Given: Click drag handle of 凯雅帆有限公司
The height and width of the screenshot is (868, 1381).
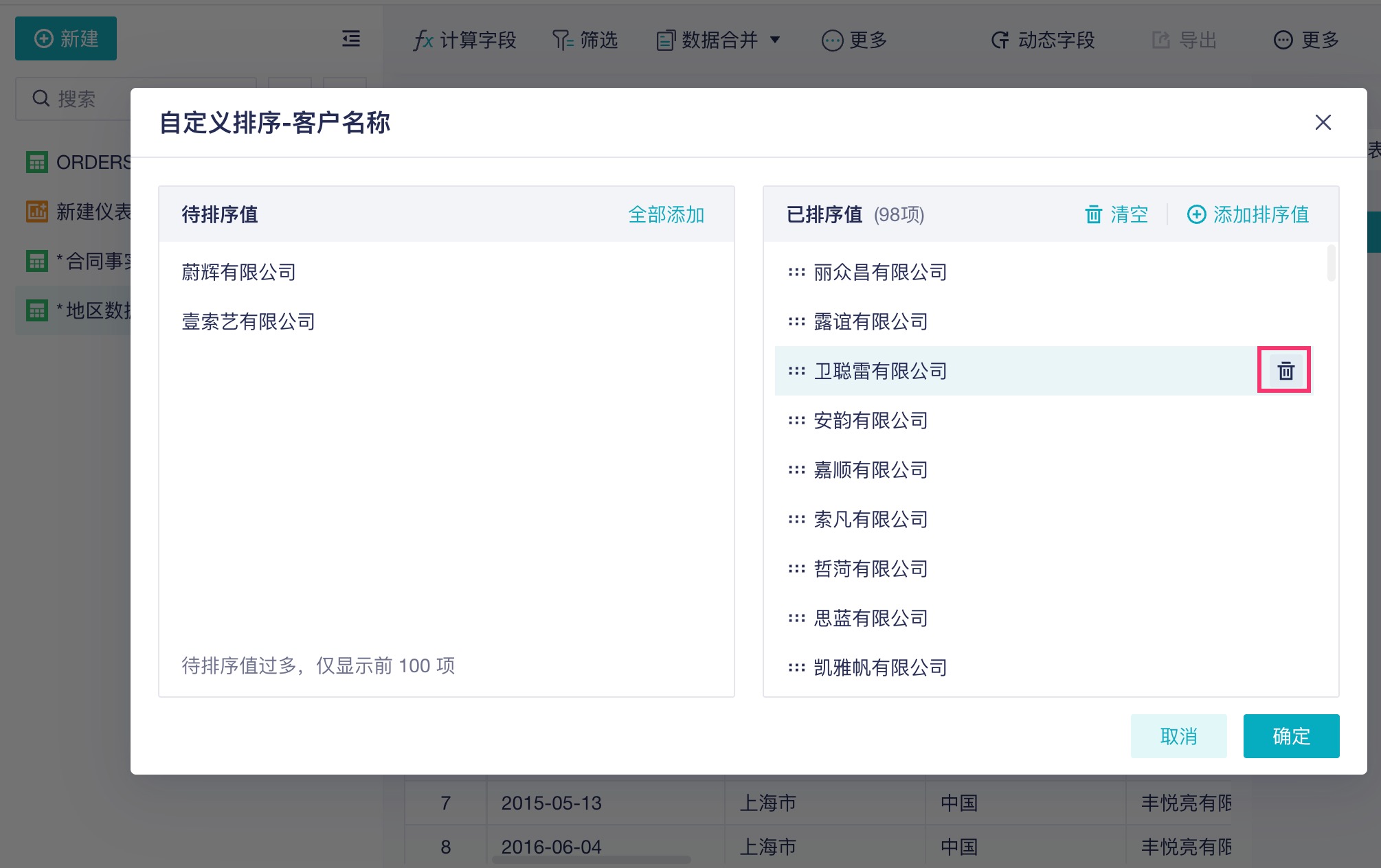Looking at the screenshot, I should pyautogui.click(x=796, y=668).
